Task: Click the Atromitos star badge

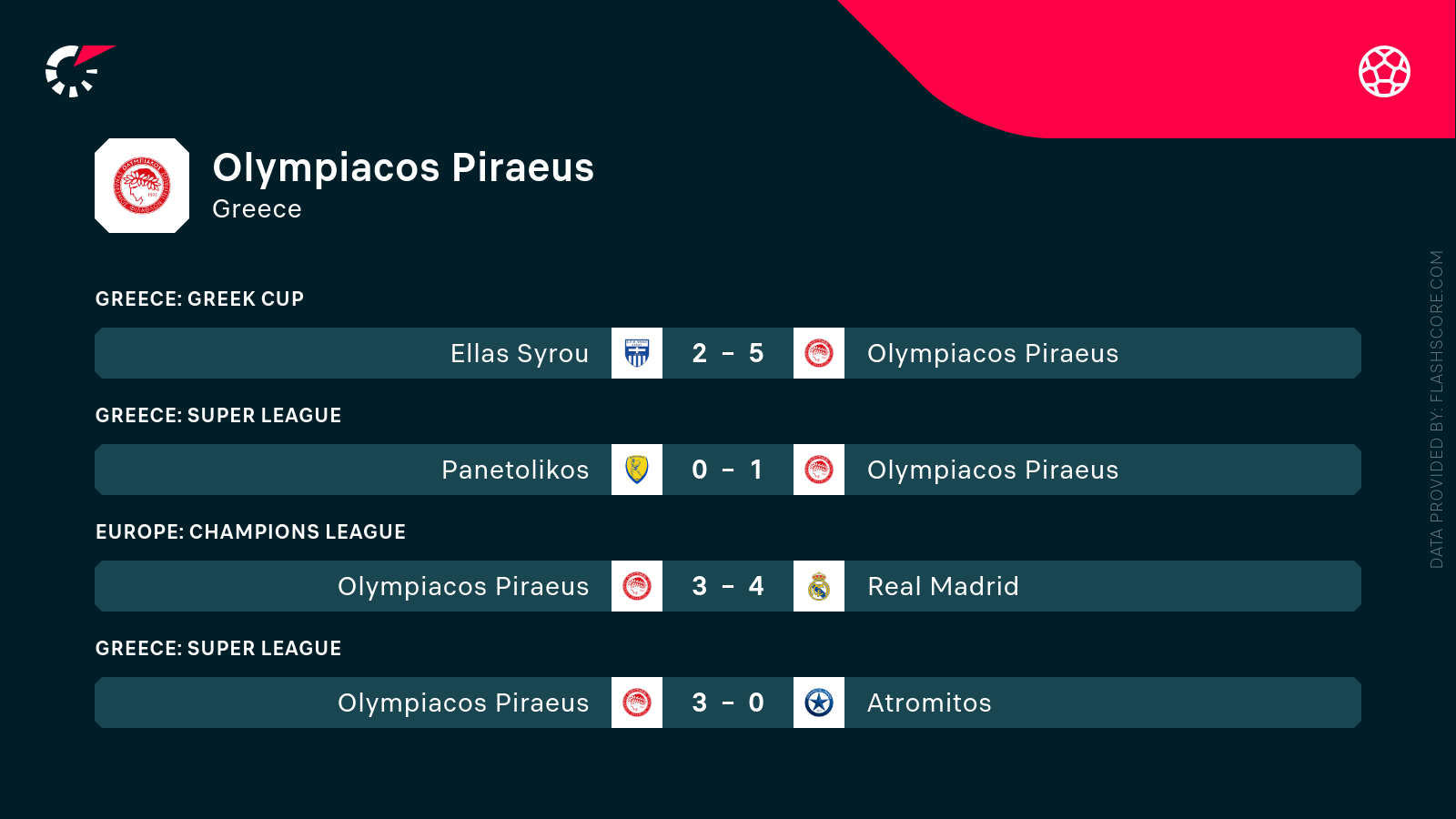Action: pyautogui.click(x=819, y=703)
